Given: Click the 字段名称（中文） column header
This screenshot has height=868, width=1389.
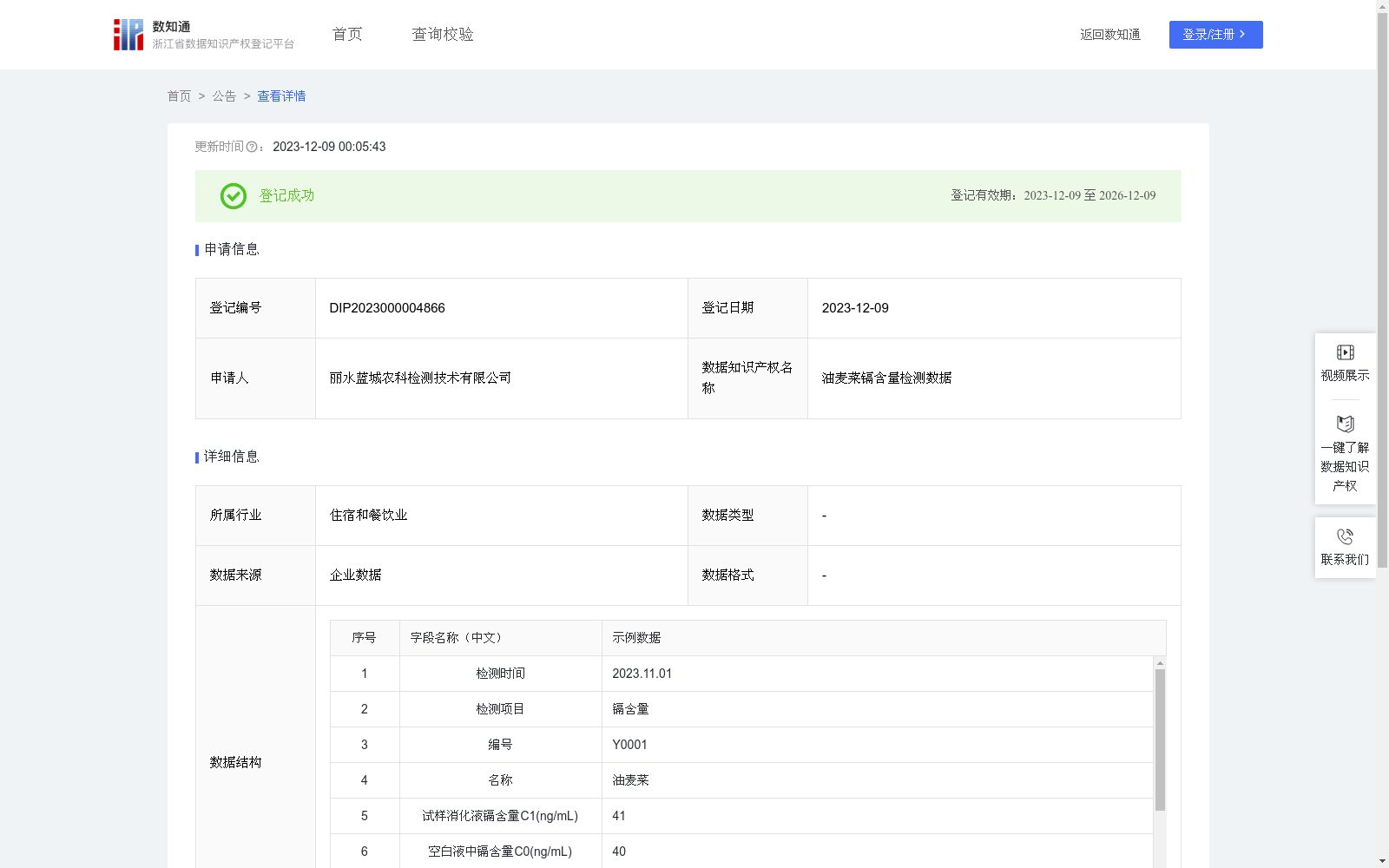Looking at the screenshot, I should click(501, 638).
